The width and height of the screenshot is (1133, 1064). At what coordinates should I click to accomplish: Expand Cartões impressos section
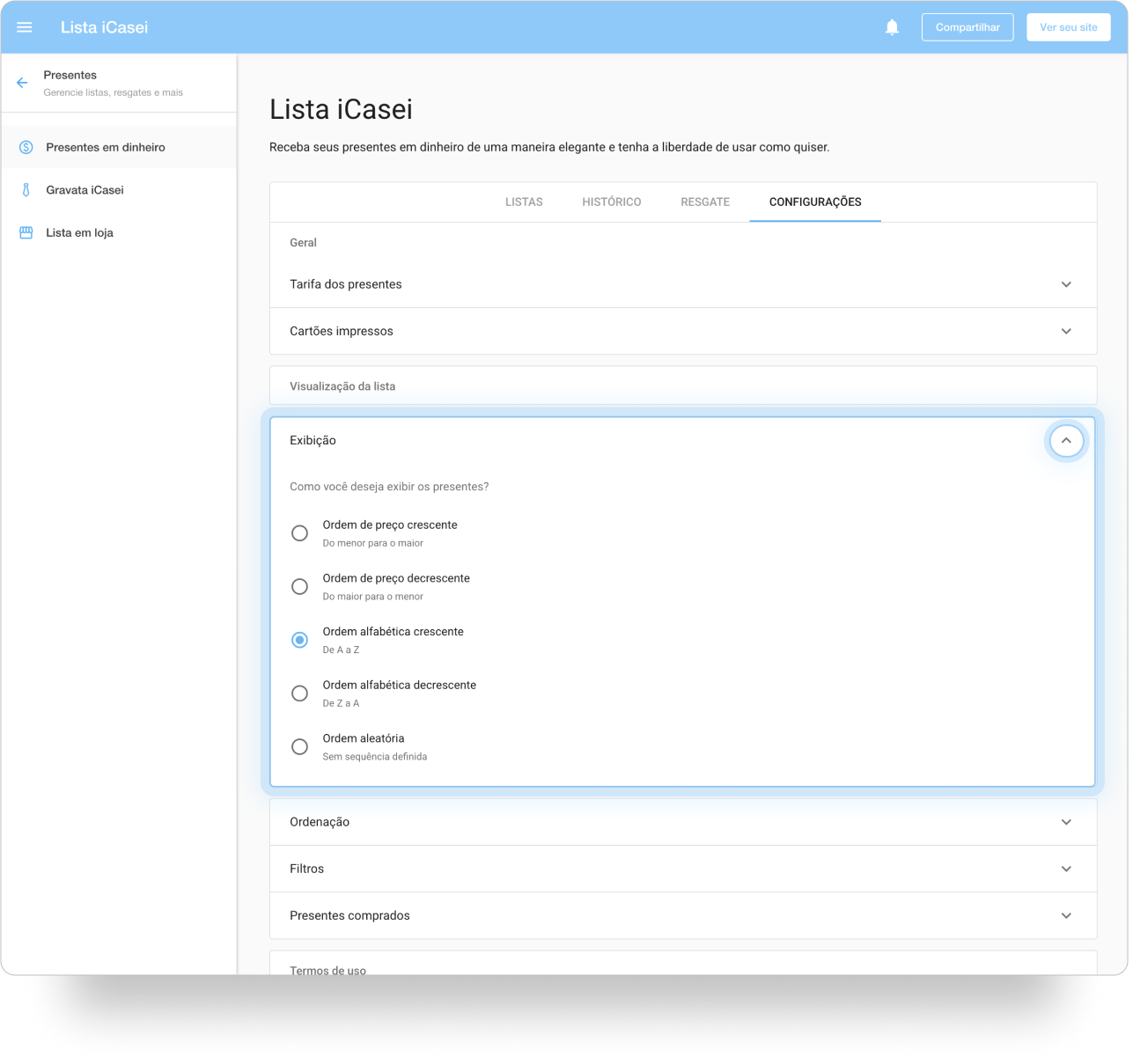coord(1066,332)
